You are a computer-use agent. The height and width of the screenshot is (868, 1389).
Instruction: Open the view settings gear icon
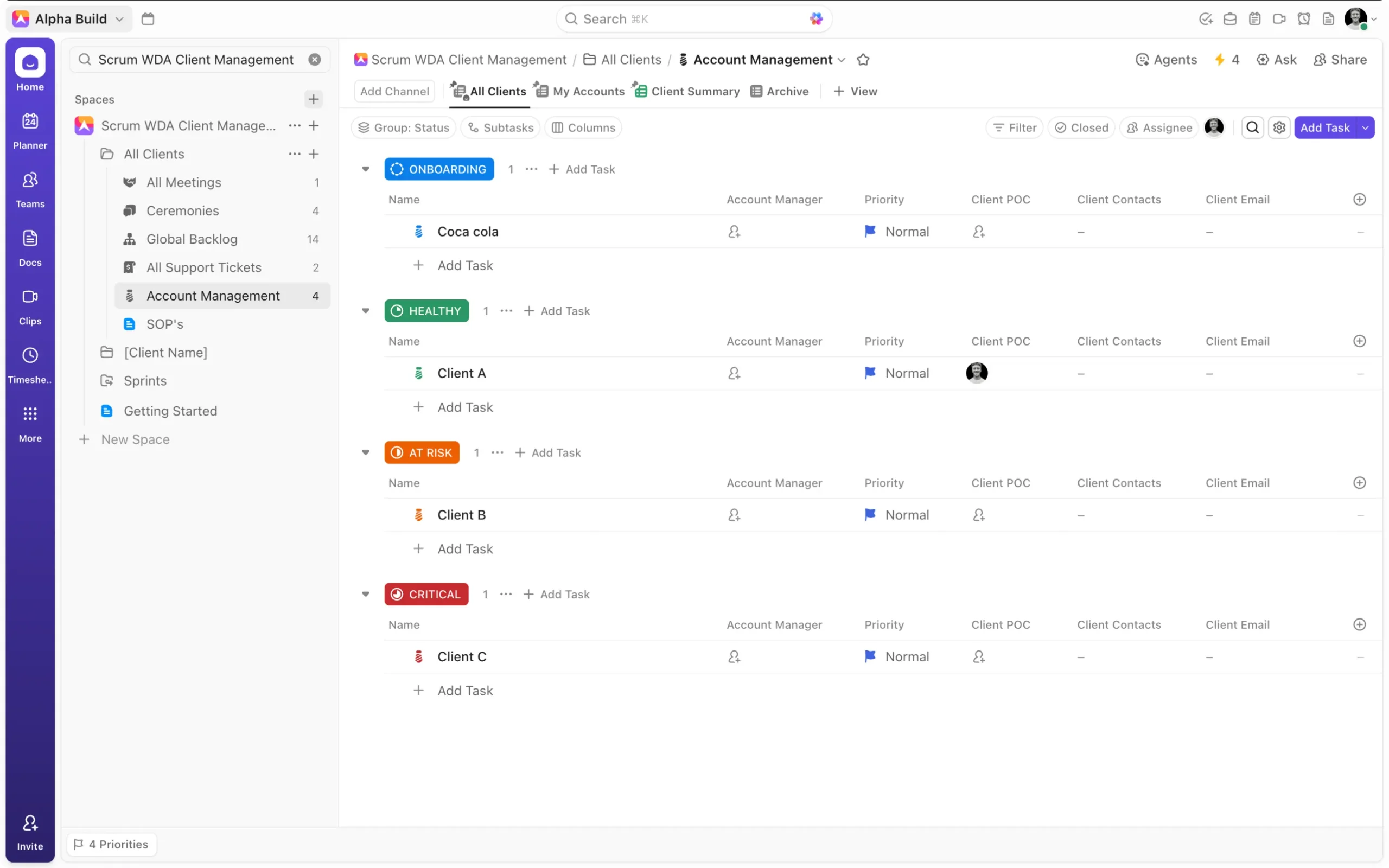pyautogui.click(x=1279, y=127)
